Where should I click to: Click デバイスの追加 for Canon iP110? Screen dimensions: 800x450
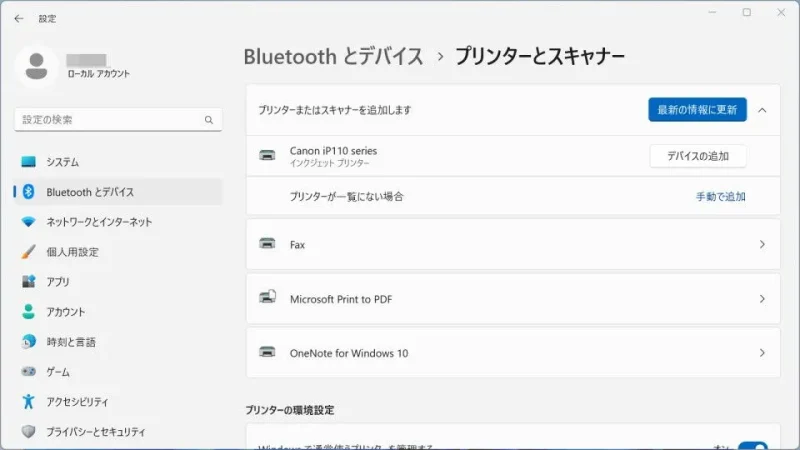coord(698,156)
